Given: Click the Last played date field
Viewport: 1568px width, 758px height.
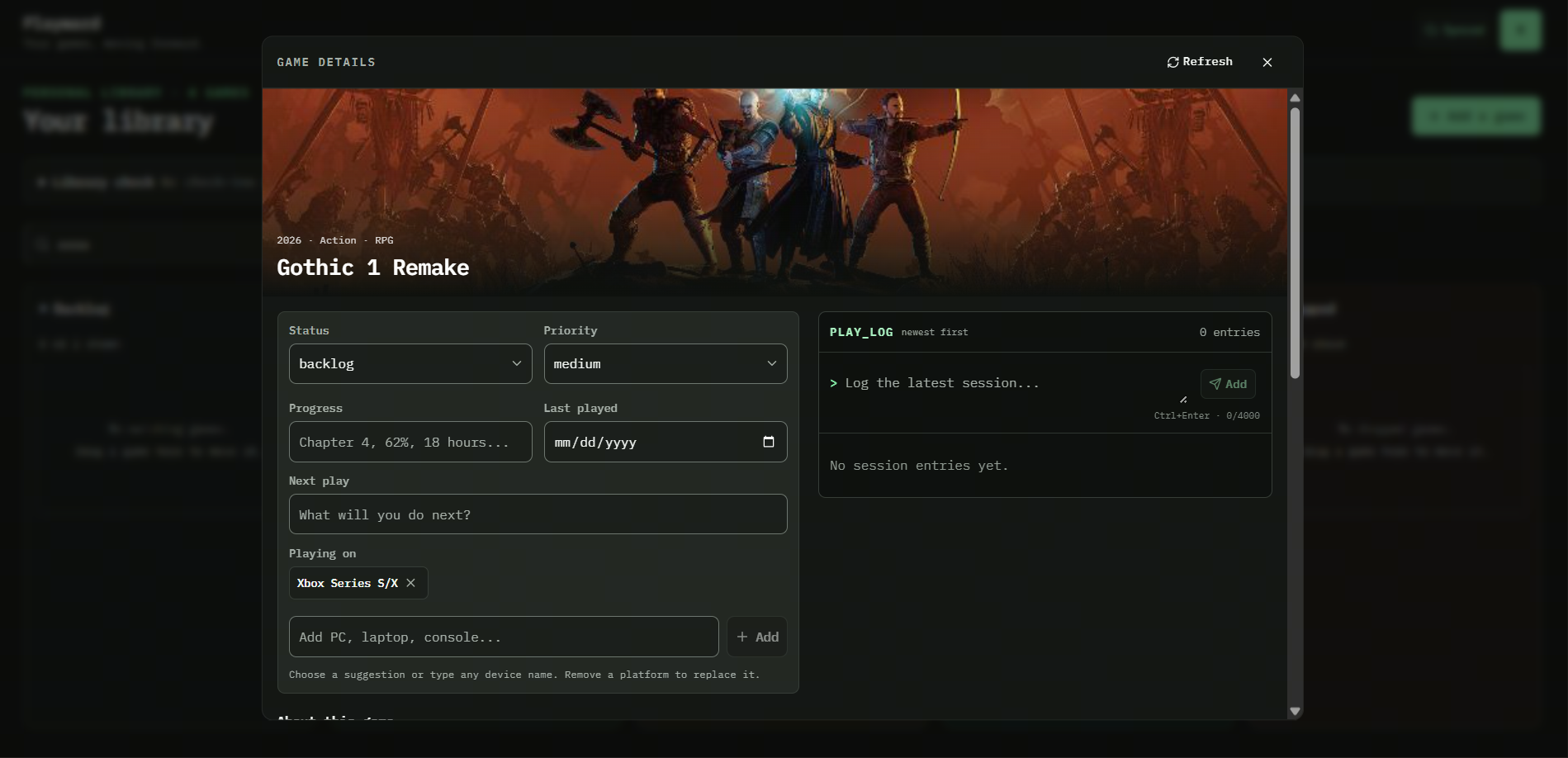Looking at the screenshot, I should click(x=666, y=442).
